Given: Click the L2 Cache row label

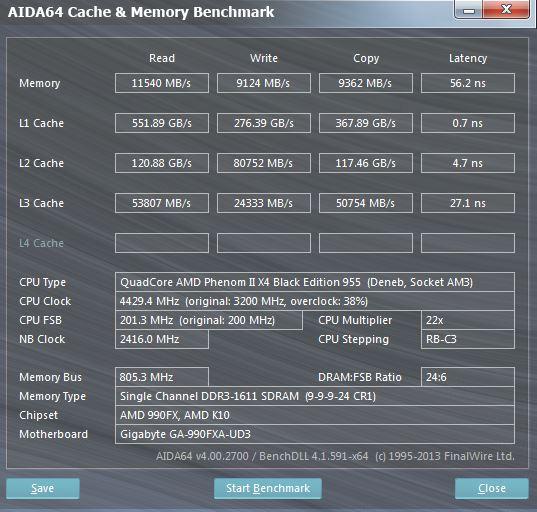Looking at the screenshot, I should [41, 163].
